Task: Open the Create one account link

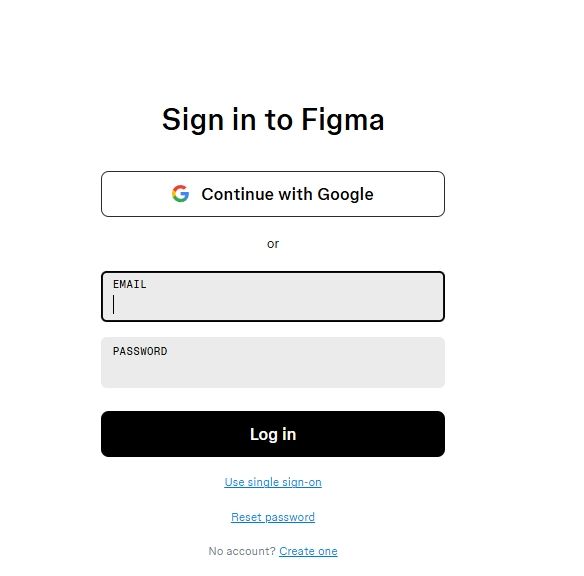Action: (x=308, y=551)
